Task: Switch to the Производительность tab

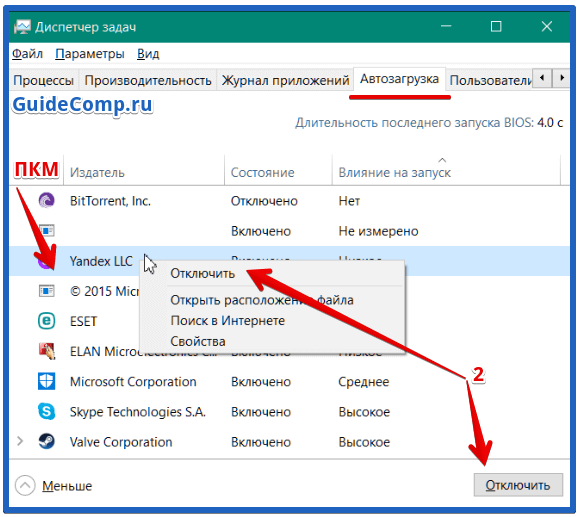Action: [148, 80]
